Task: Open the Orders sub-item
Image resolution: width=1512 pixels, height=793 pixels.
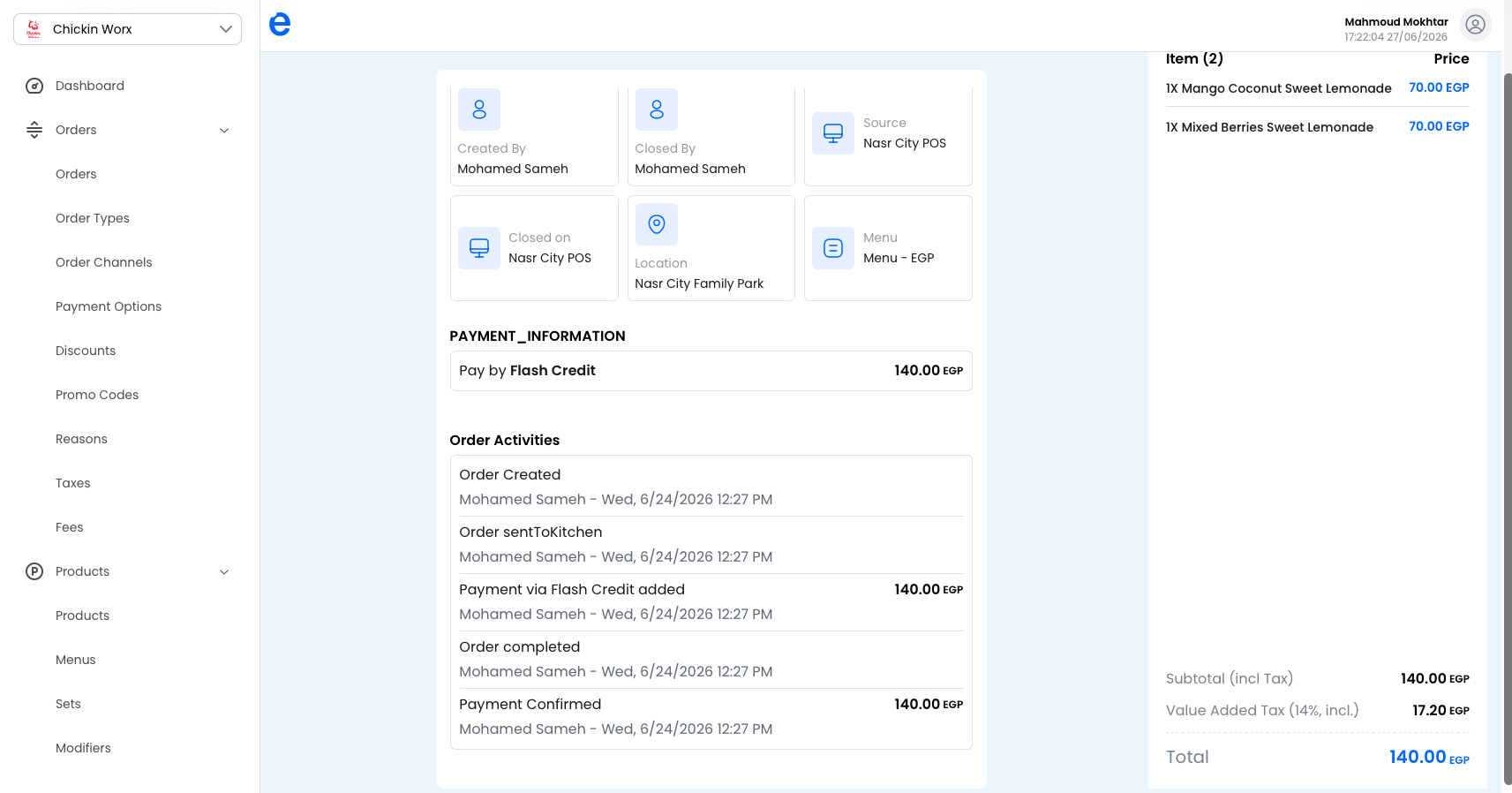Action: pos(76,174)
